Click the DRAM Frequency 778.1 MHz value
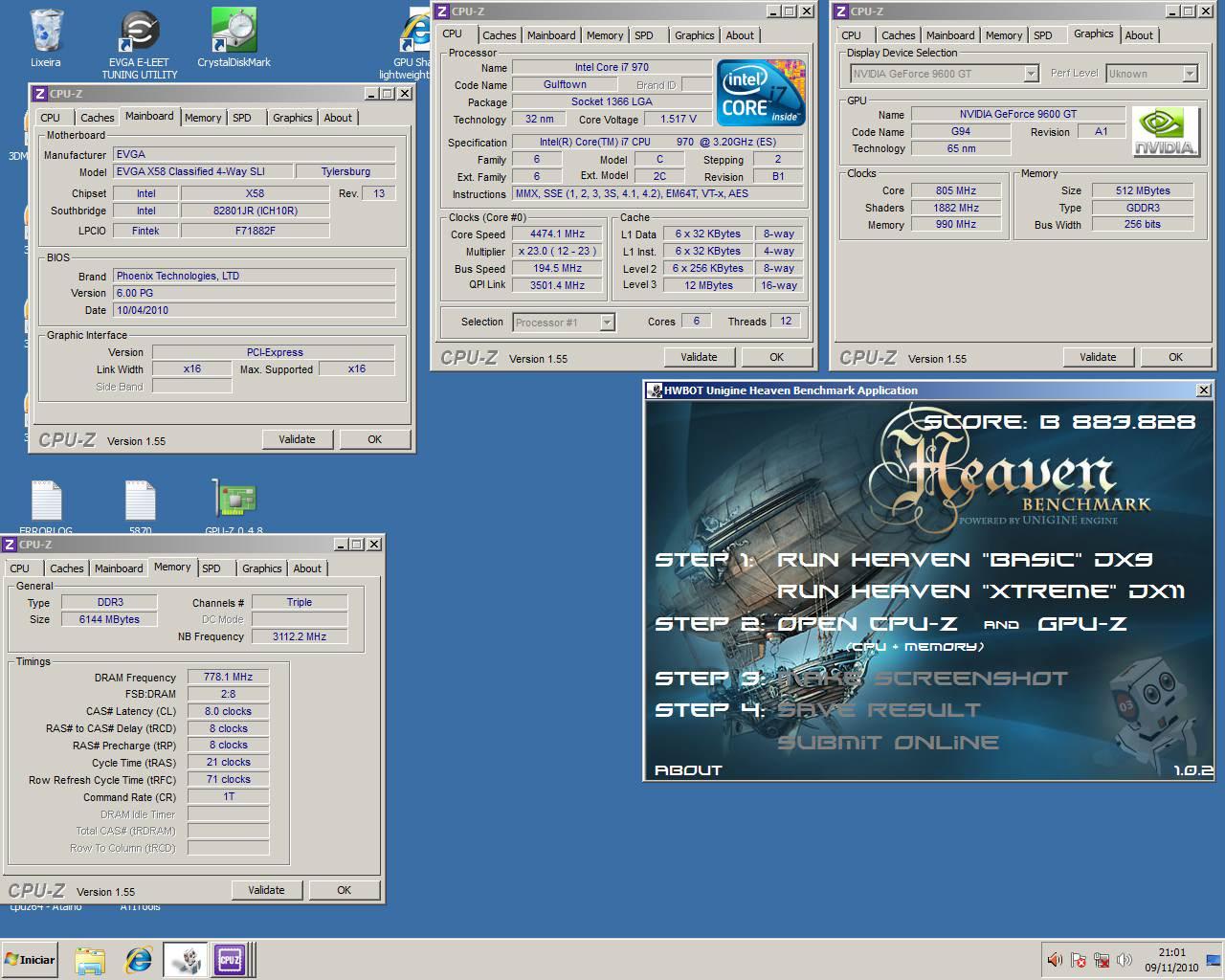The width and height of the screenshot is (1225, 980). pyautogui.click(x=228, y=678)
